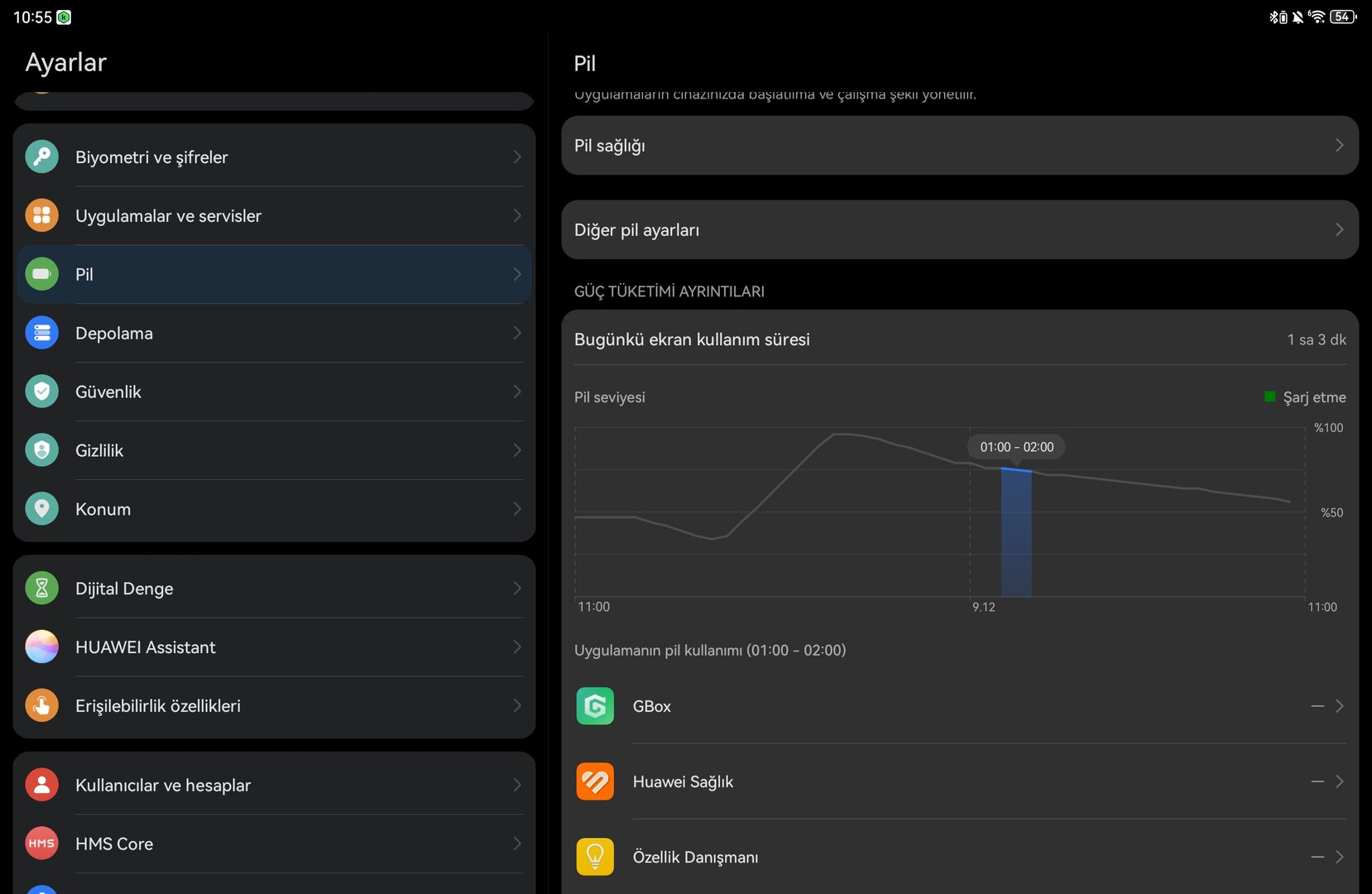Open the chevron on Güvenlik row
1372x894 pixels.
517,392
